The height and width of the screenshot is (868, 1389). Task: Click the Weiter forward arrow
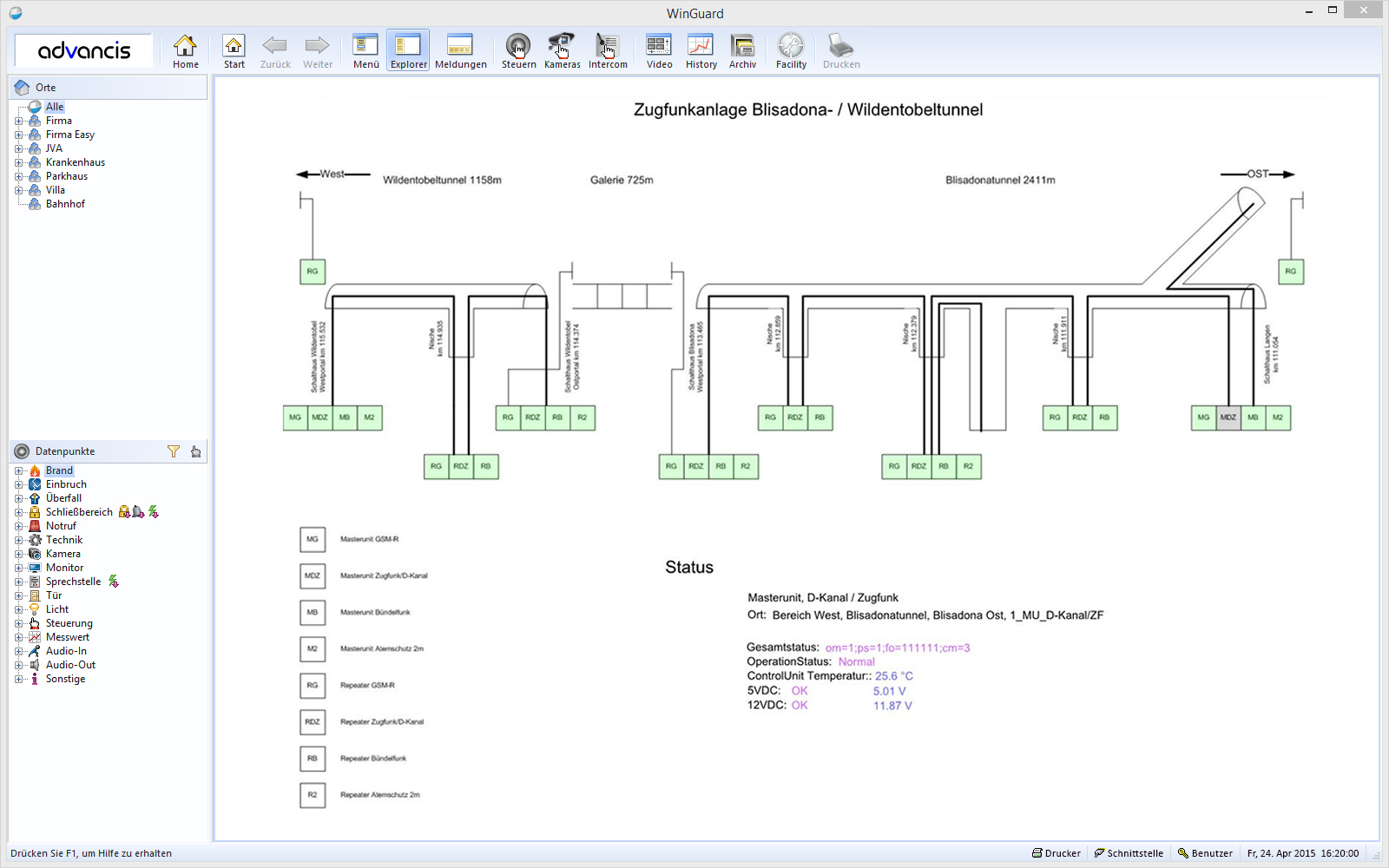318,51
